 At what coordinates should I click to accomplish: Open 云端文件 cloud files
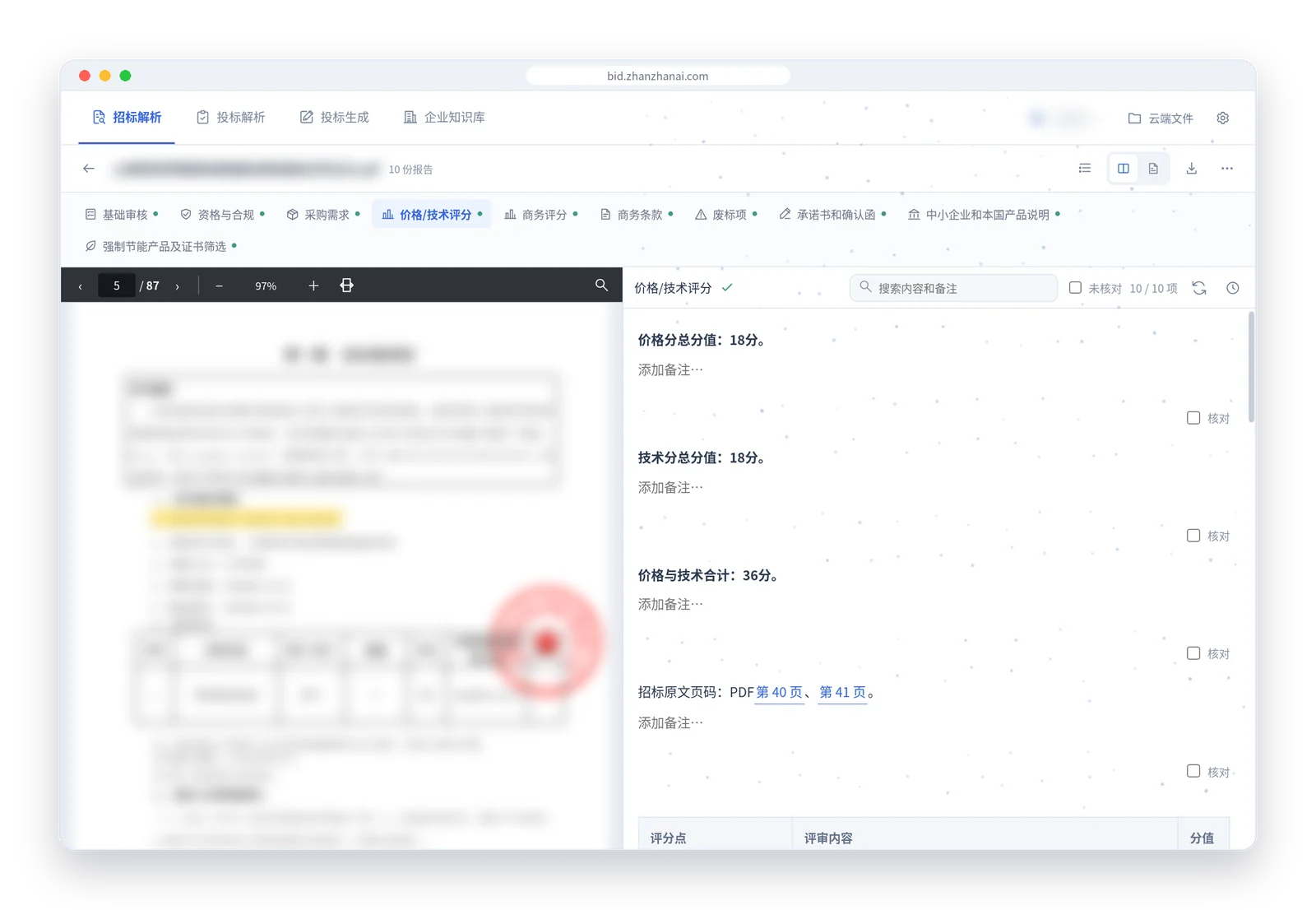1161,118
